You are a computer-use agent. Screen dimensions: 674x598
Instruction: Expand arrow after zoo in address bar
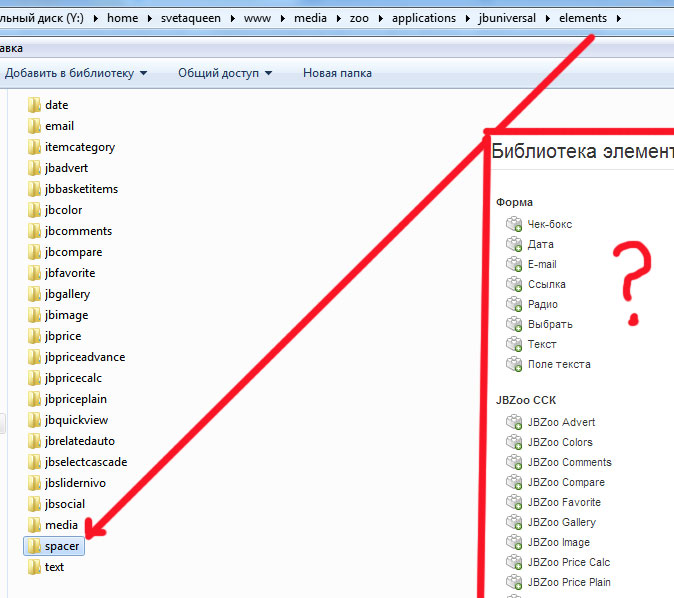click(380, 18)
